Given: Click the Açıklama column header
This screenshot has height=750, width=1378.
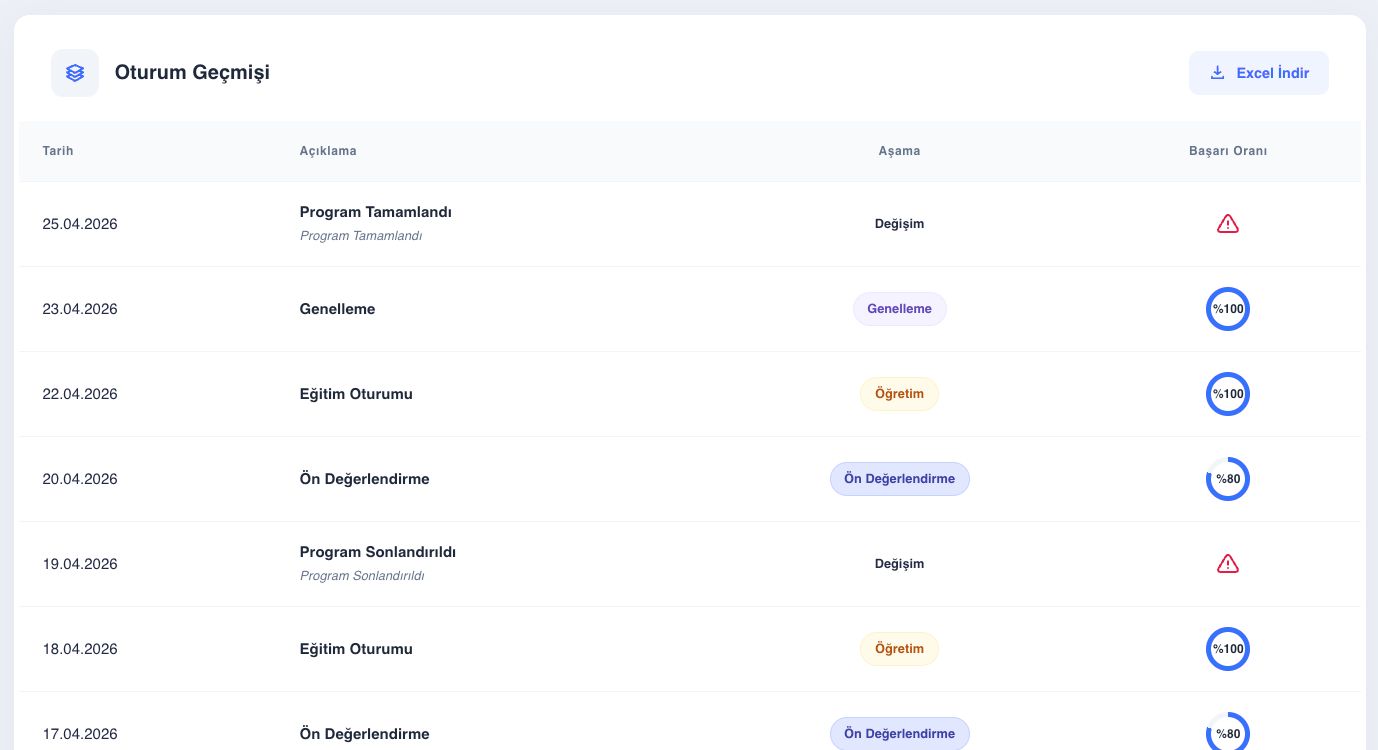Looking at the screenshot, I should click(328, 151).
